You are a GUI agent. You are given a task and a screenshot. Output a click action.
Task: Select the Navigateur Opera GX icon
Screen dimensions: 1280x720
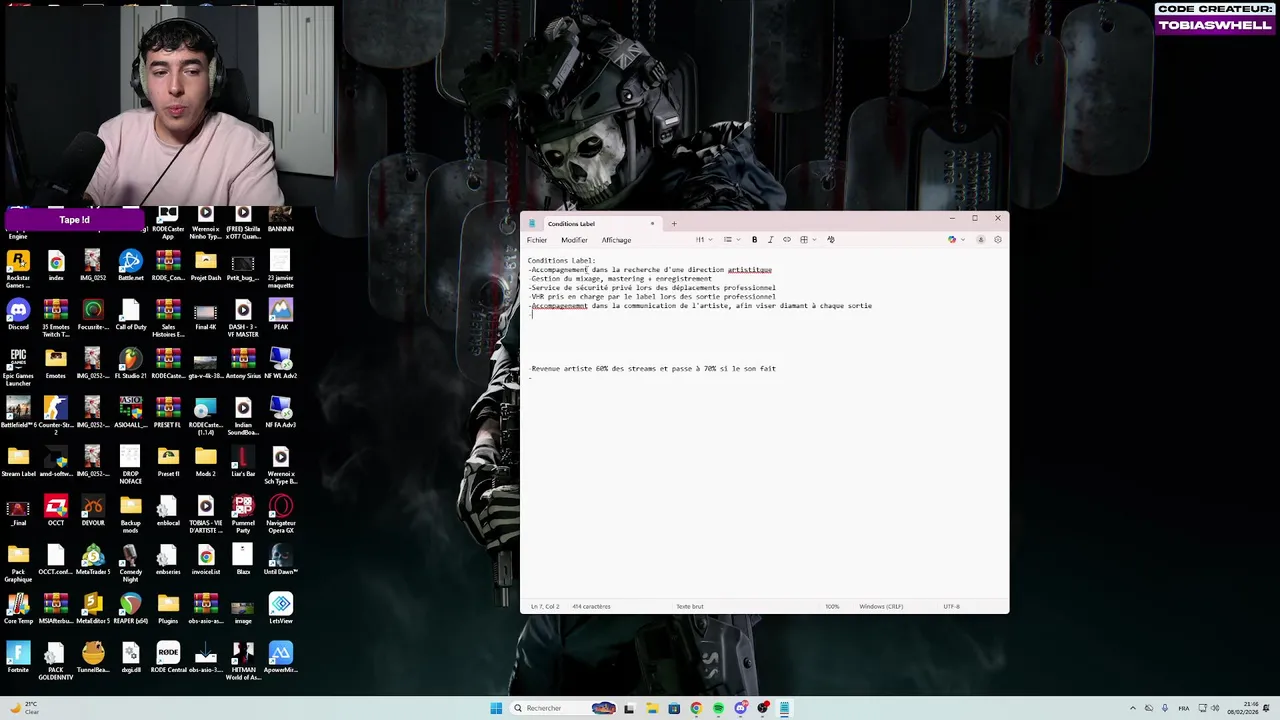[x=281, y=514]
